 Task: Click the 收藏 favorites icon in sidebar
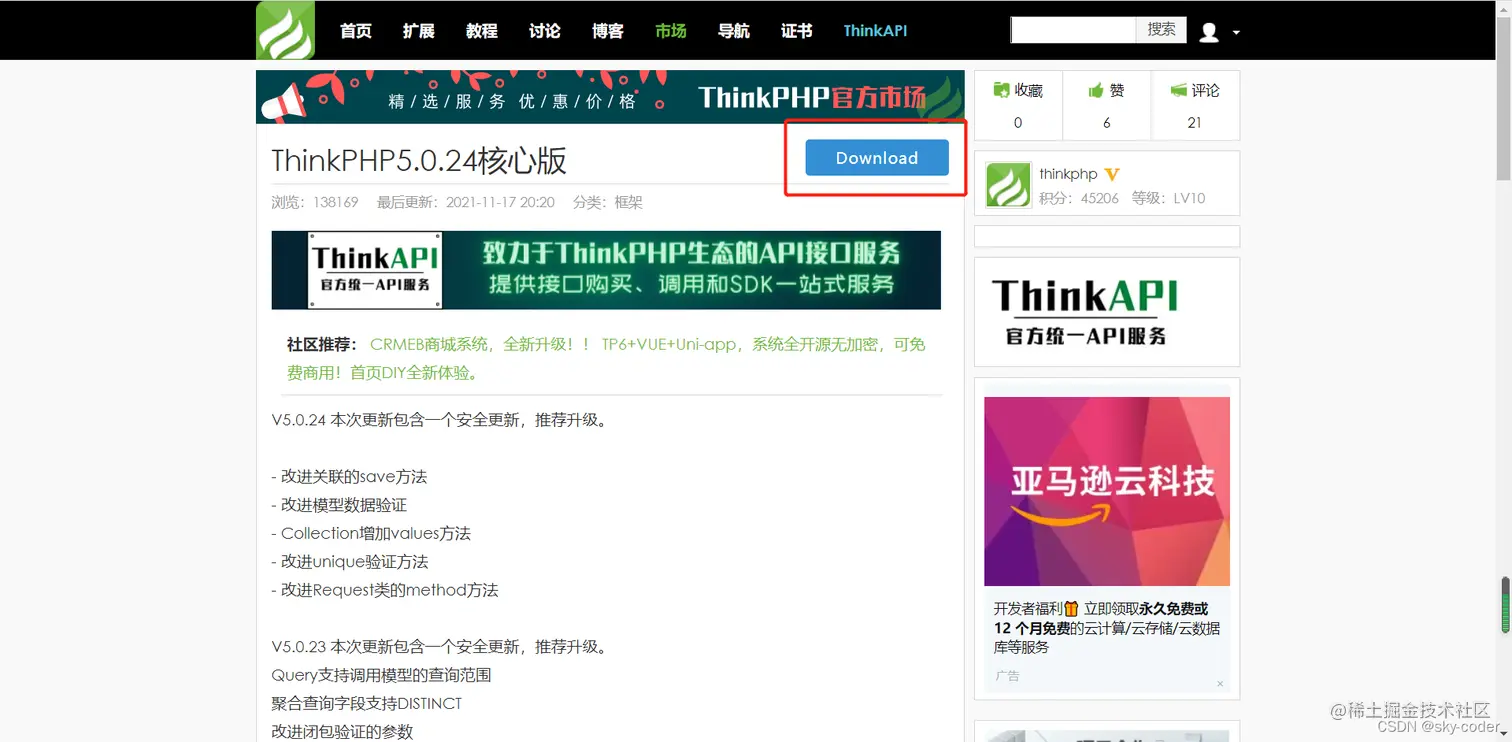pos(1000,89)
